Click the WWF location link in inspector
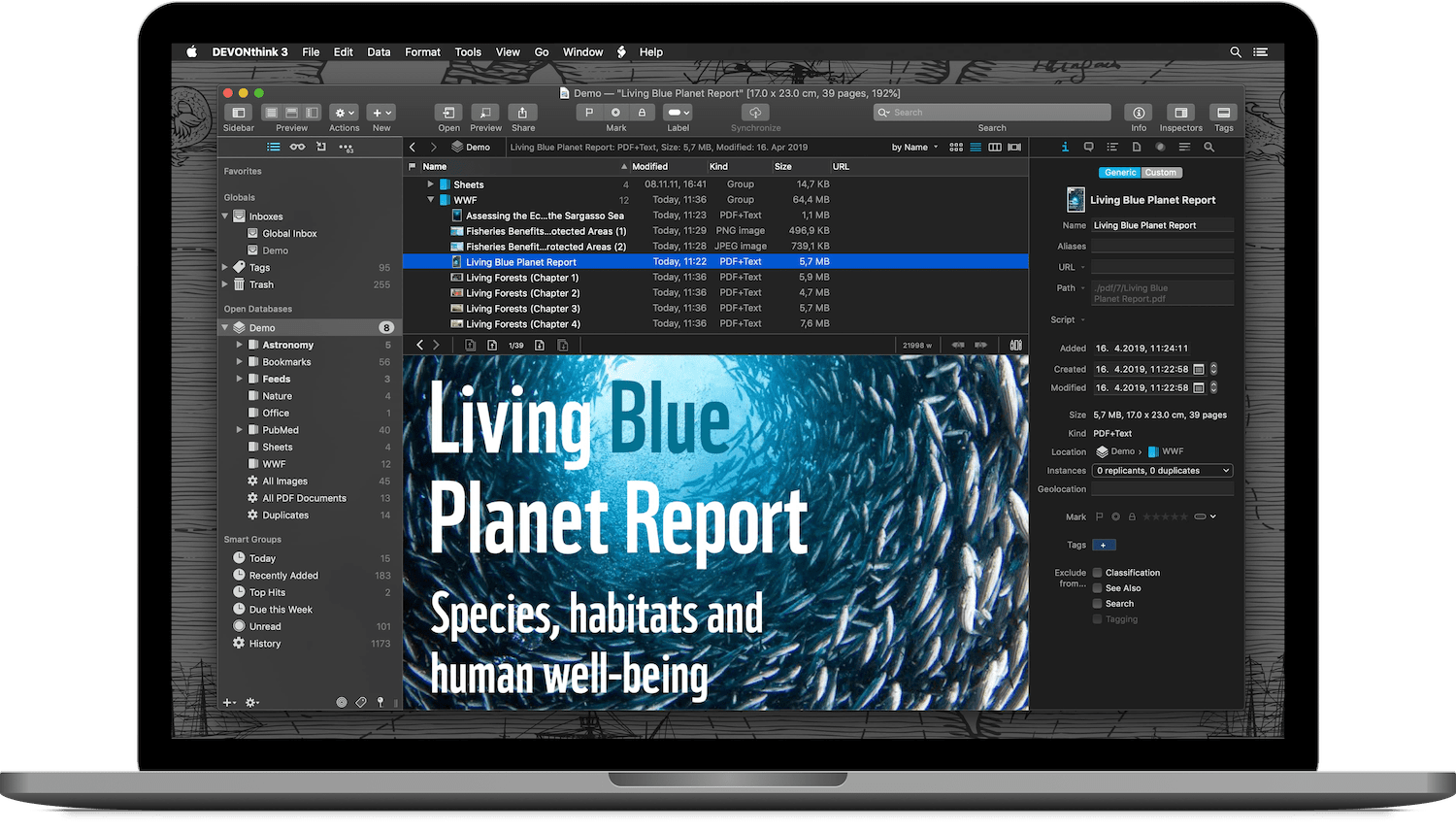Viewport: 1456px width, 832px height. click(x=1166, y=451)
